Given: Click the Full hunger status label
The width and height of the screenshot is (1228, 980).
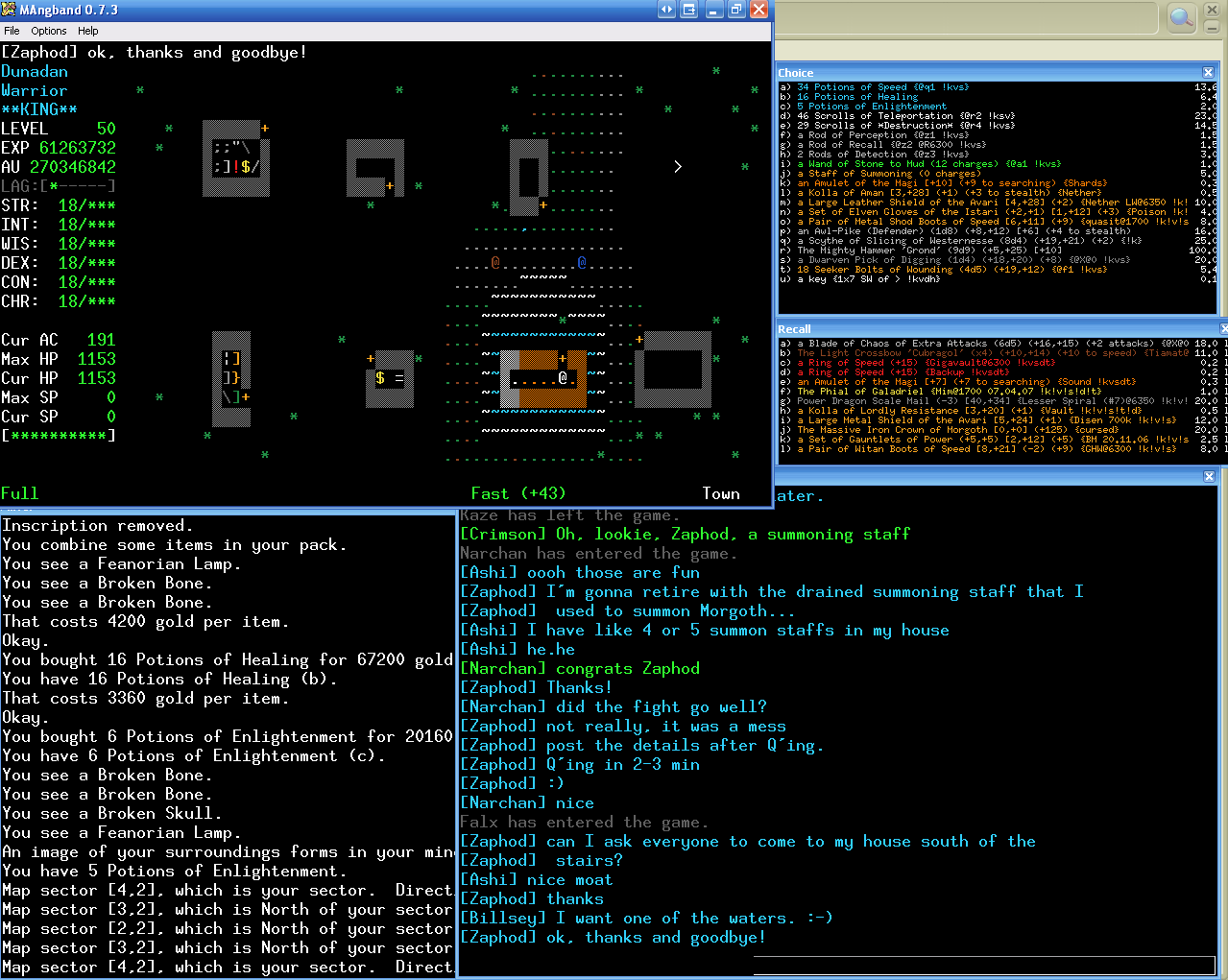Looking at the screenshot, I should click(20, 493).
